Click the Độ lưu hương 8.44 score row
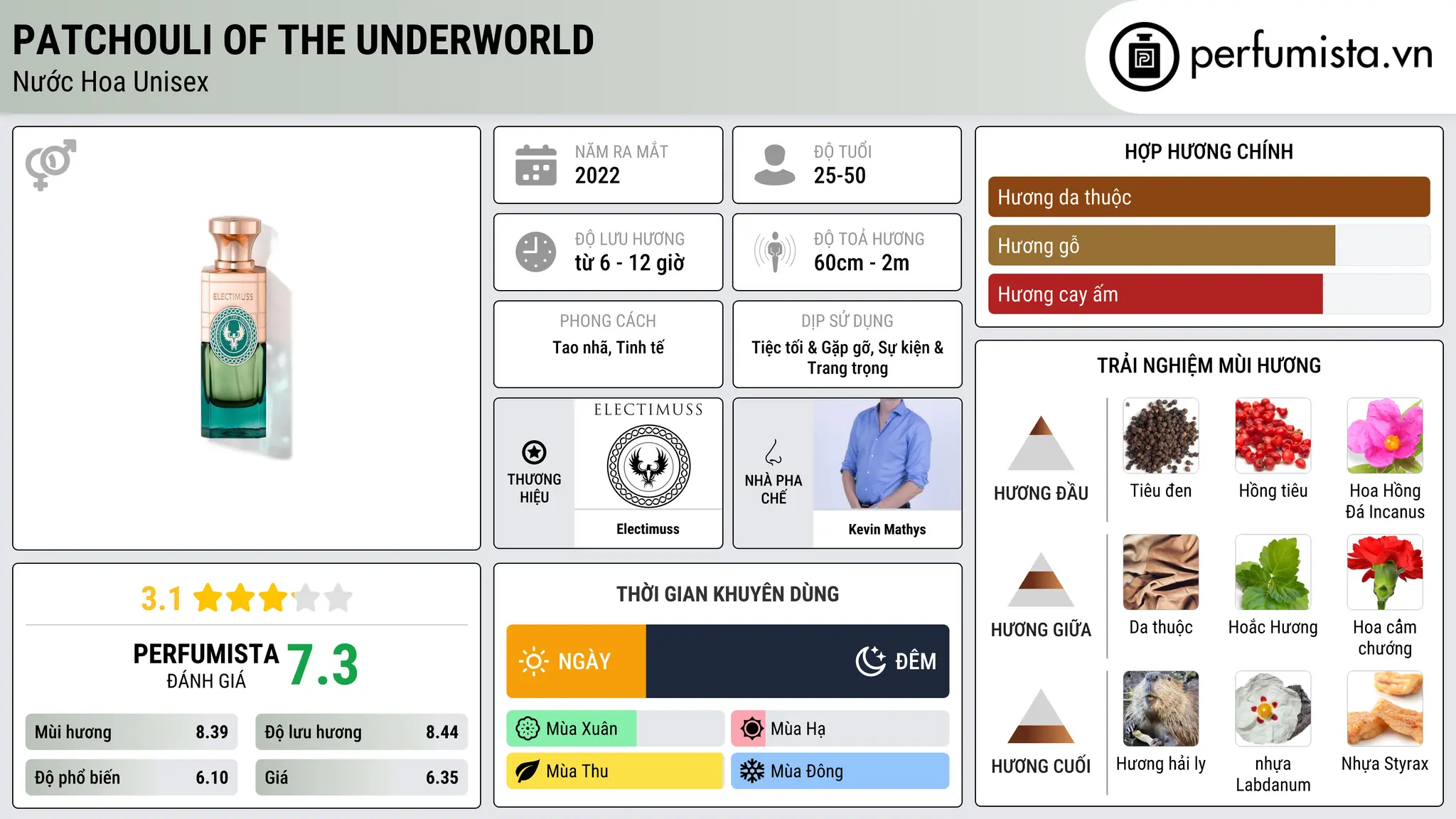Image resolution: width=1456 pixels, height=819 pixels. pyautogui.click(x=361, y=732)
